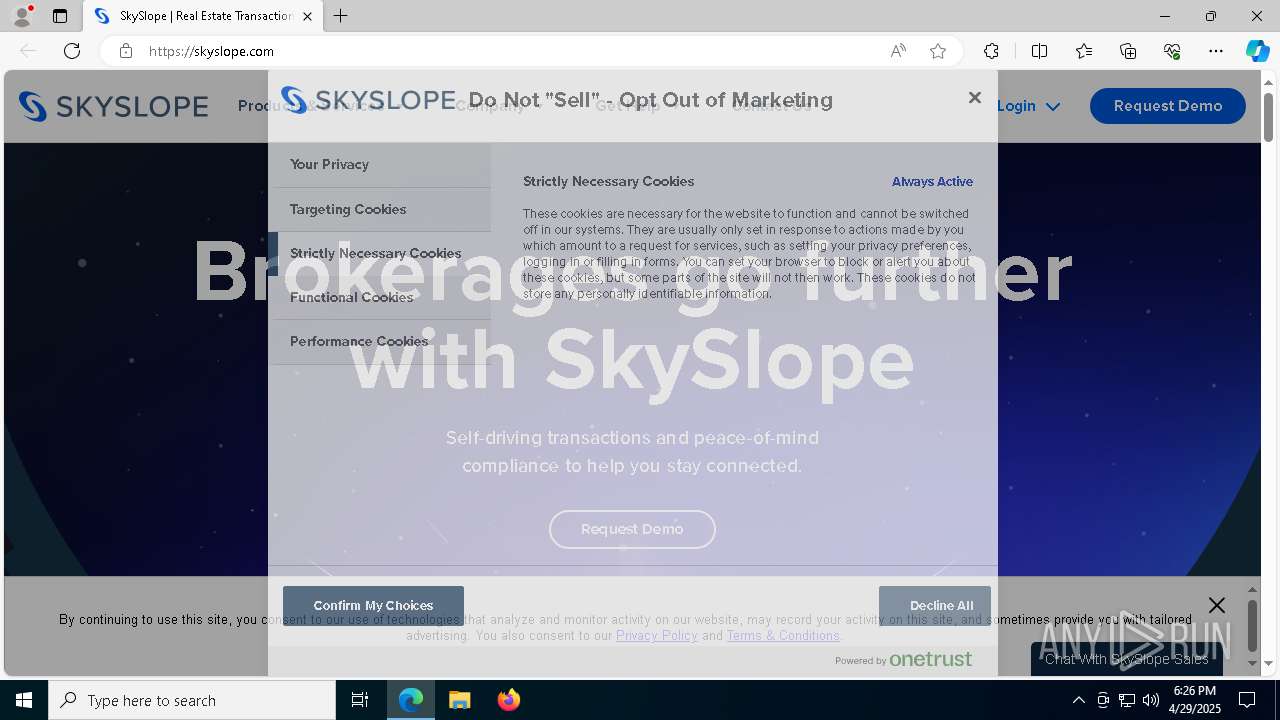Refresh the browser page
The height and width of the screenshot is (720, 1280).
coord(72,51)
